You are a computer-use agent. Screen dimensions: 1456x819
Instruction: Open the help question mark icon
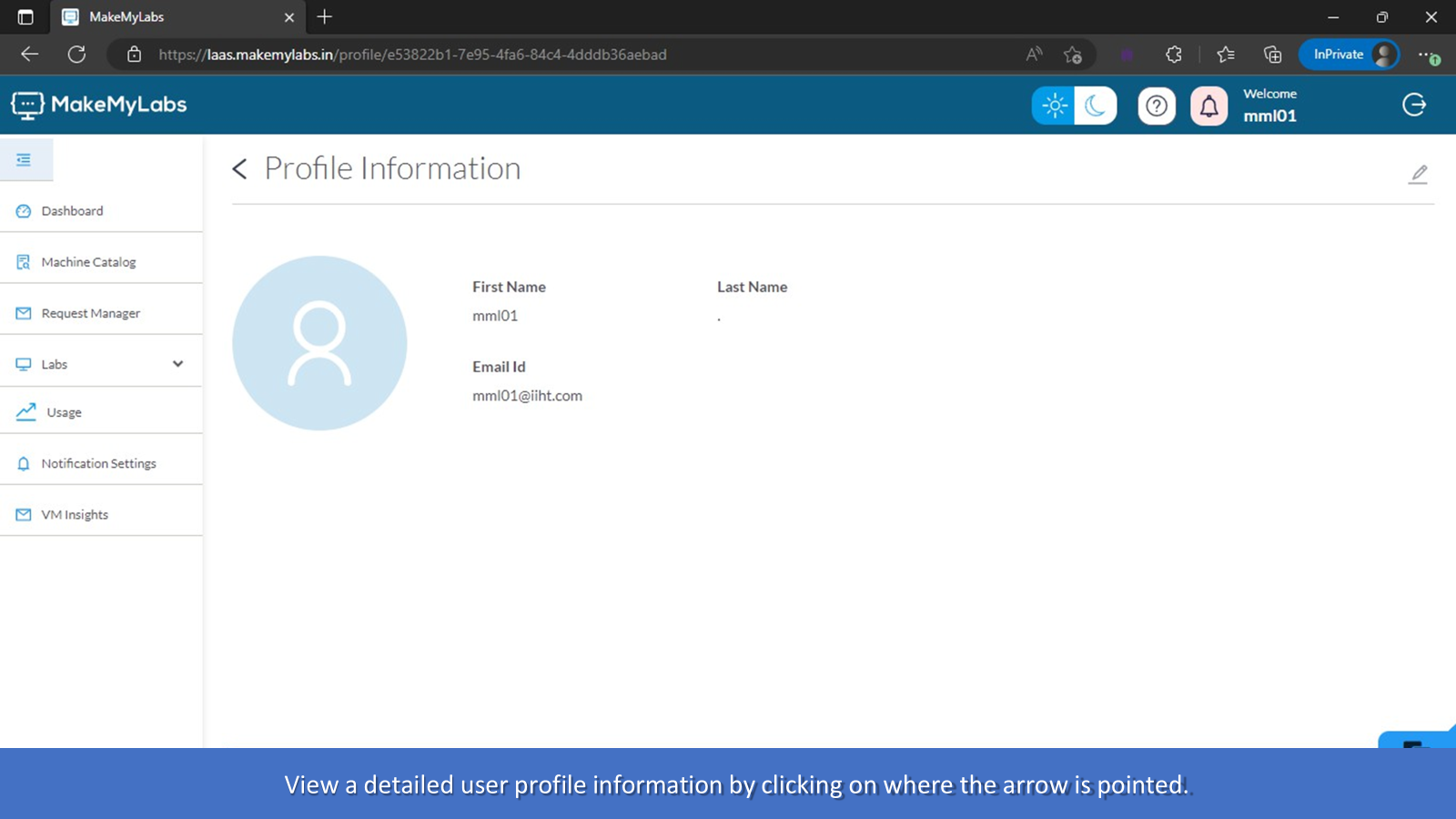[x=1157, y=106]
